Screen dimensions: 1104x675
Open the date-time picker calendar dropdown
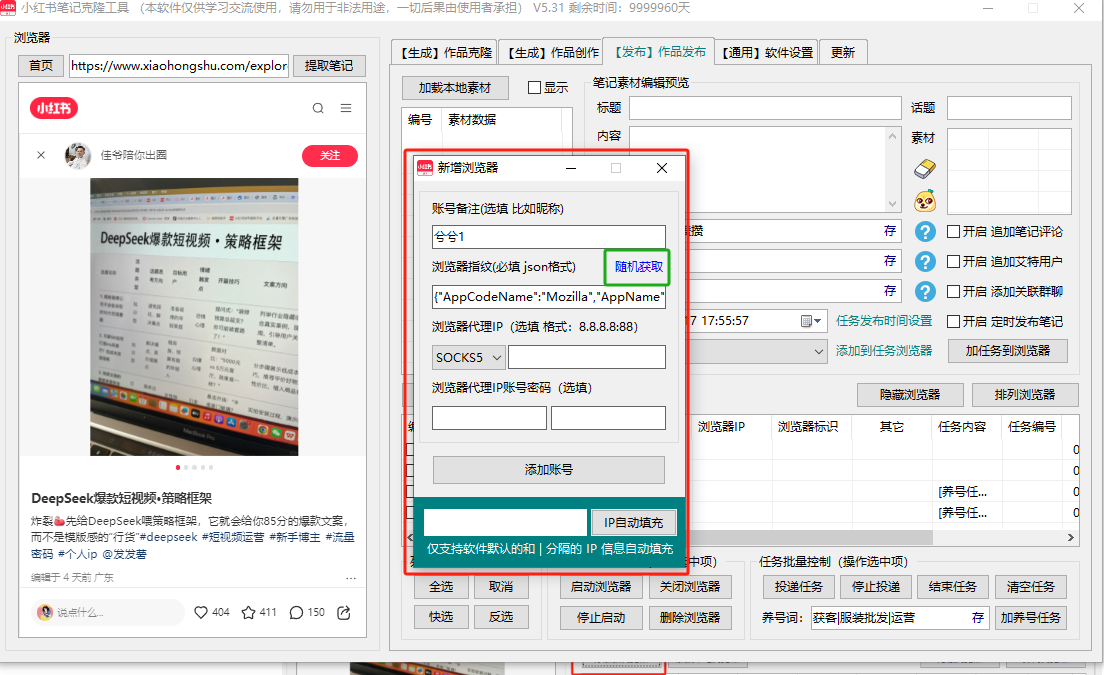812,321
